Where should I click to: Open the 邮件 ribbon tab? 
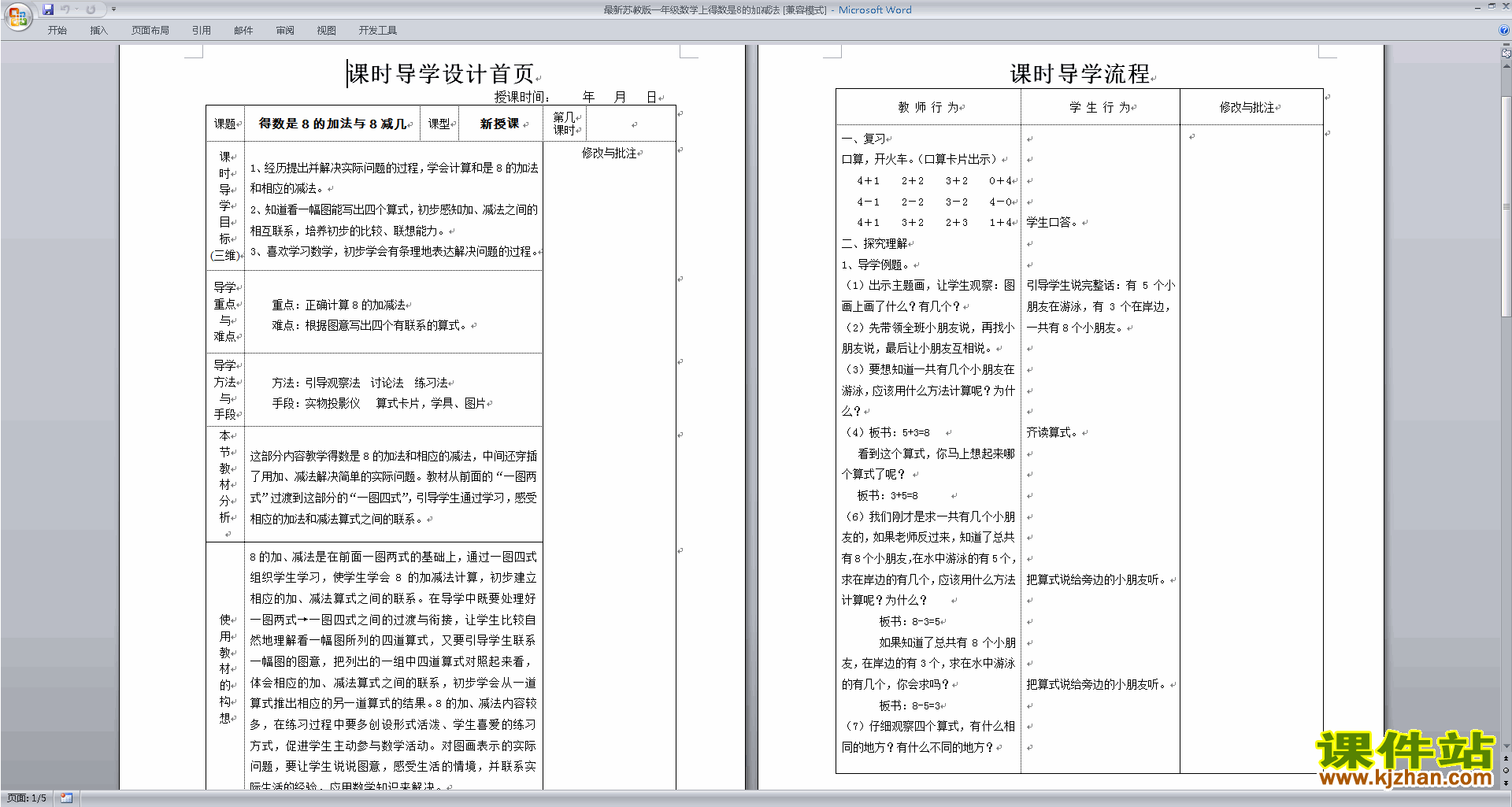[243, 31]
